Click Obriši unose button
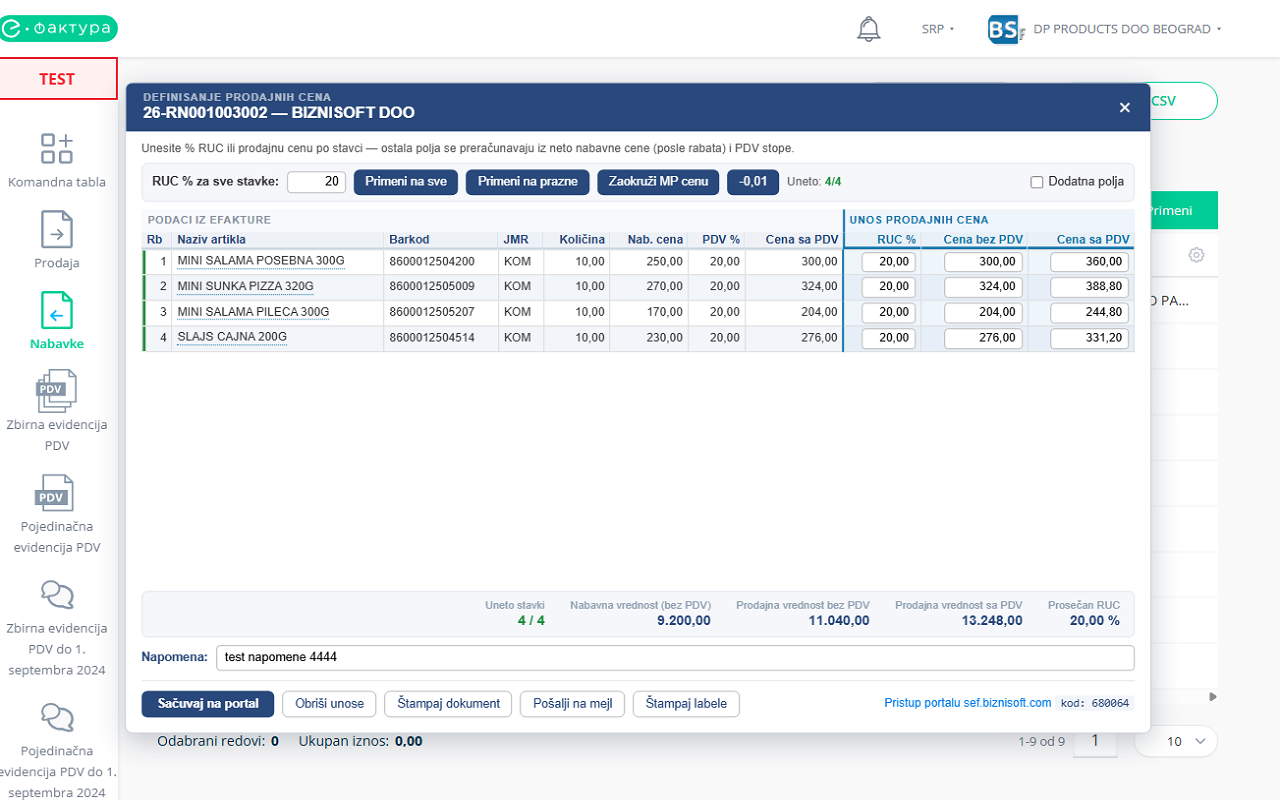The height and width of the screenshot is (800, 1280). (x=329, y=704)
